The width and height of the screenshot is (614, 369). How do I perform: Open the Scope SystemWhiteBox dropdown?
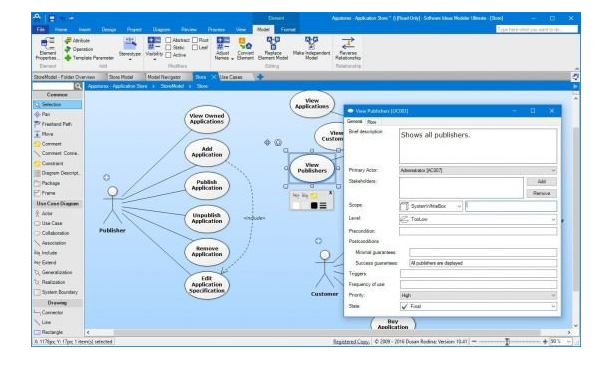point(431,206)
